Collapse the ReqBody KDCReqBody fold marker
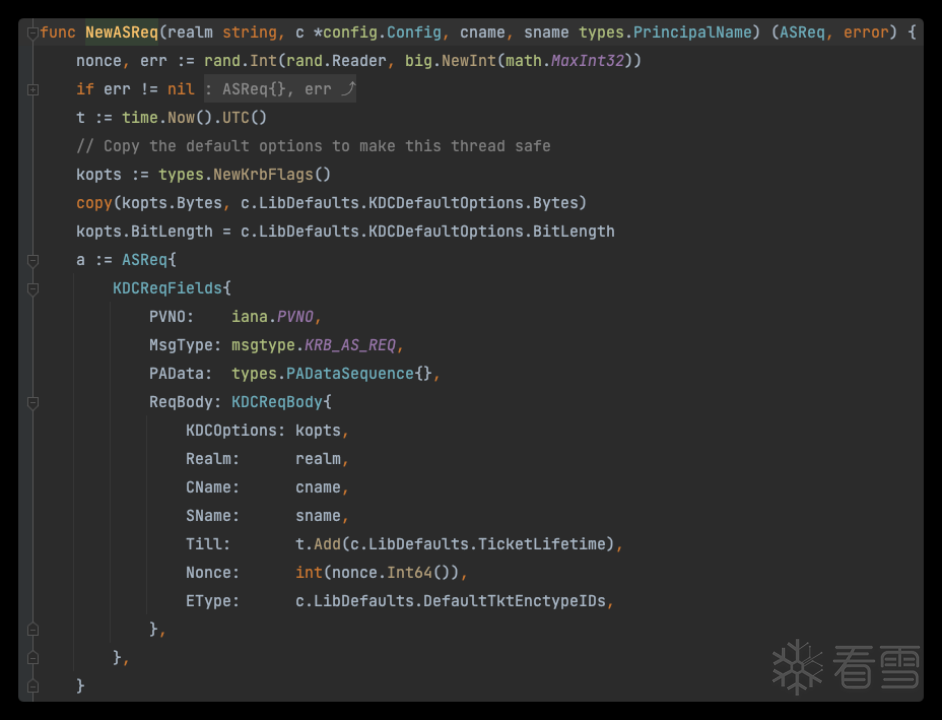The width and height of the screenshot is (942, 720). click(33, 402)
